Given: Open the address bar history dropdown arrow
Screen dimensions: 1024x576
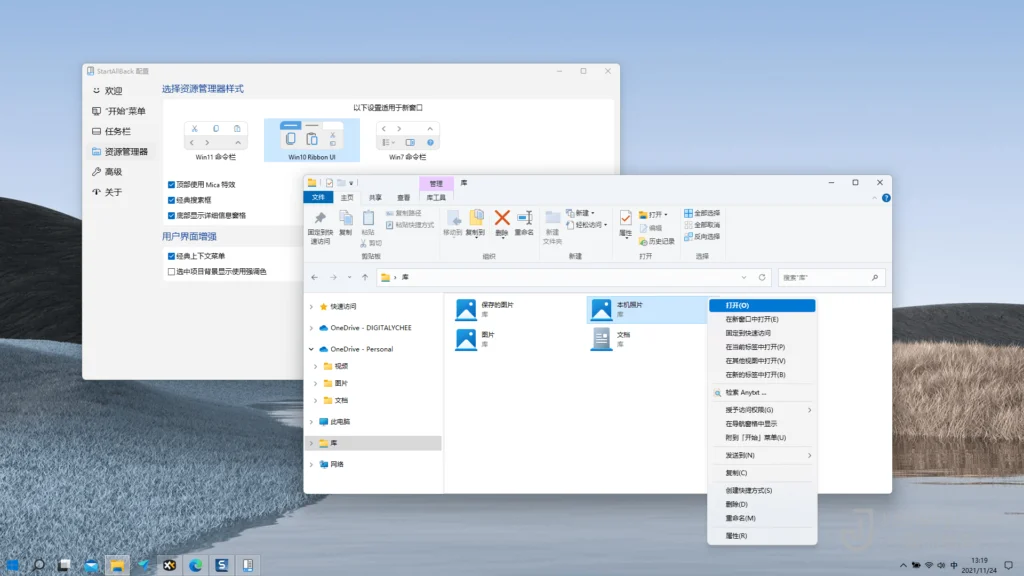Looking at the screenshot, I should click(744, 278).
